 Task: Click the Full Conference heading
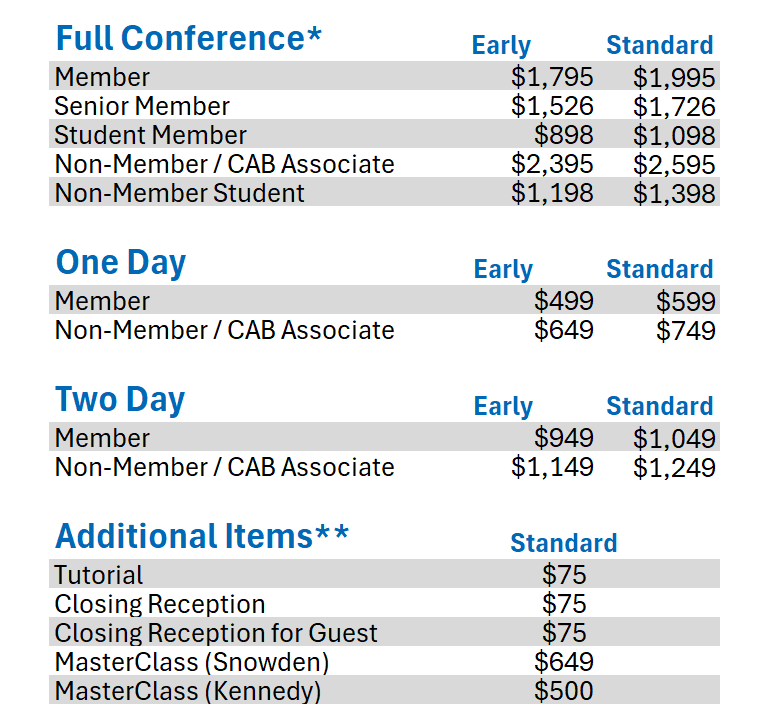coord(189,38)
